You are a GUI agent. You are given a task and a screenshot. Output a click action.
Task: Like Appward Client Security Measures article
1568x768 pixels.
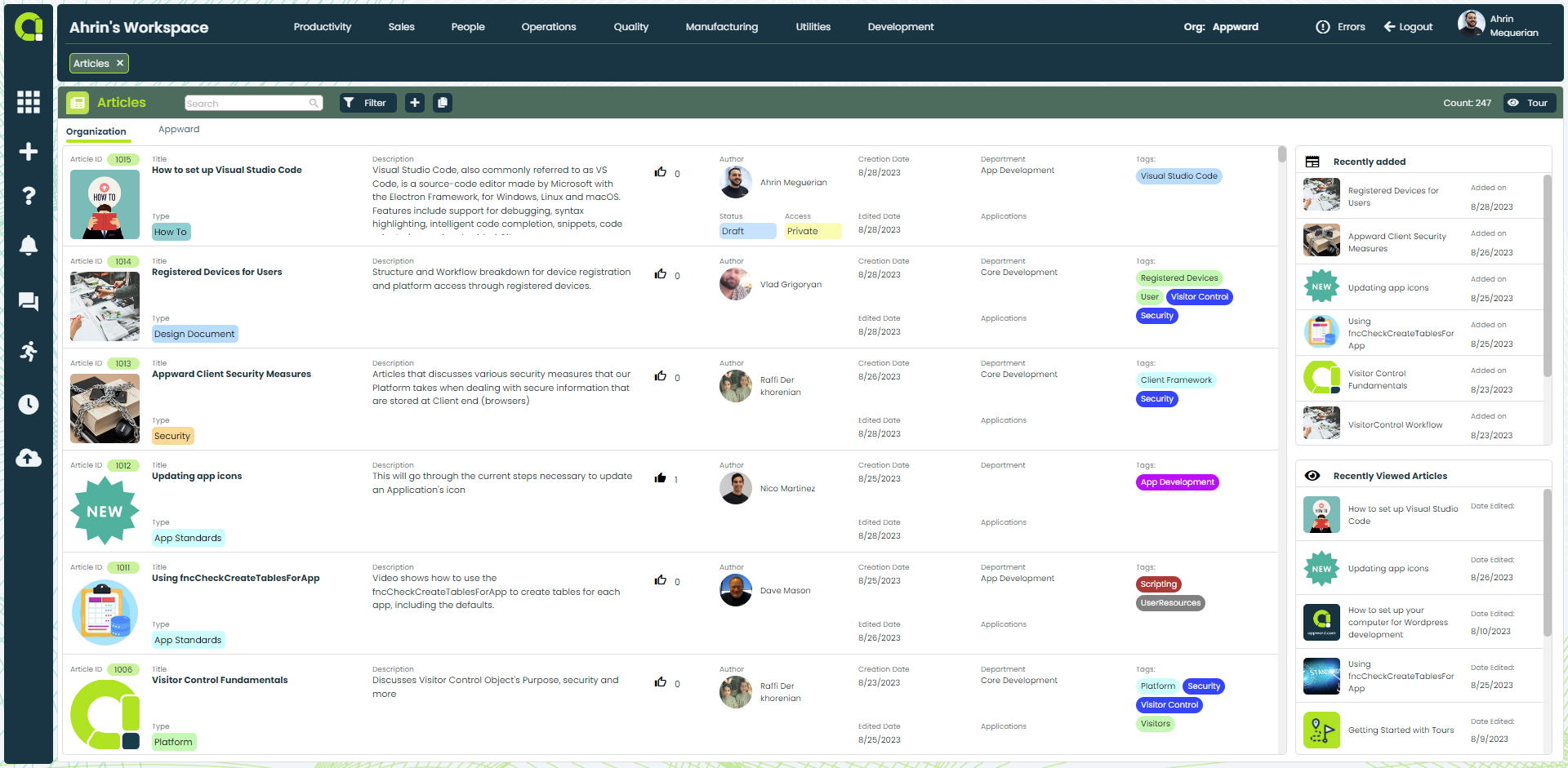point(660,376)
